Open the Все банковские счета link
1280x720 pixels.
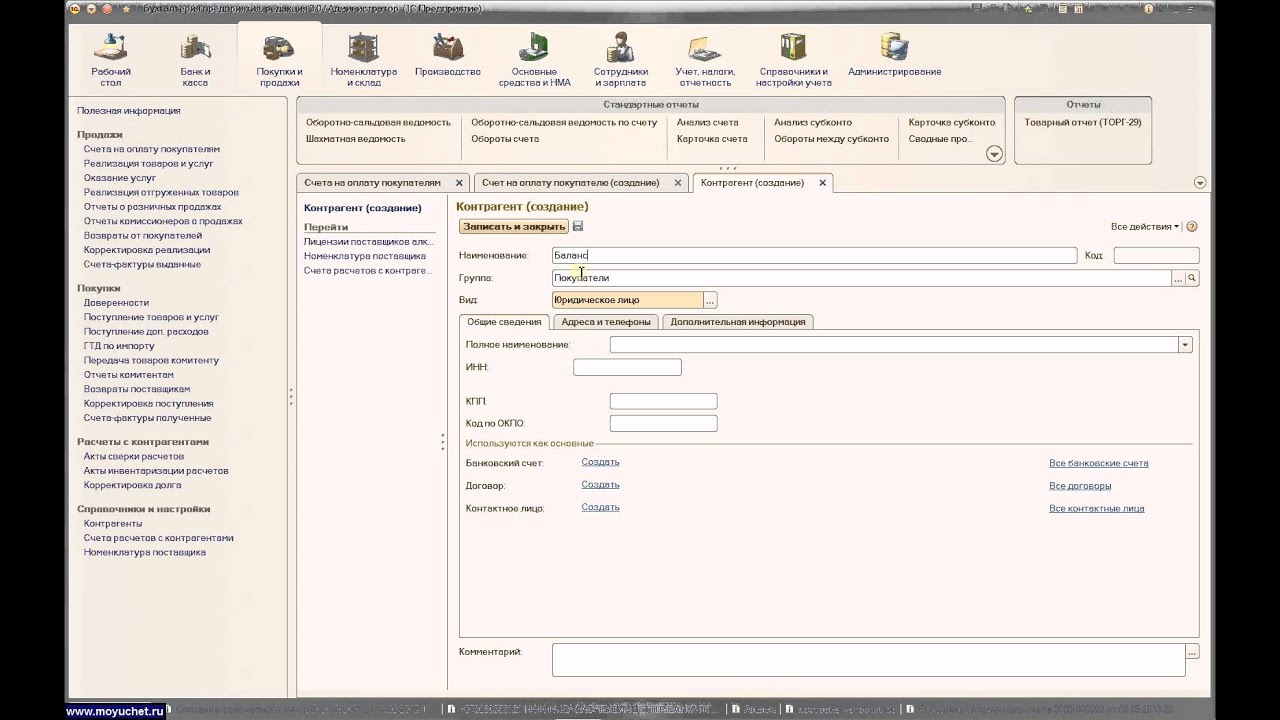[1098, 463]
